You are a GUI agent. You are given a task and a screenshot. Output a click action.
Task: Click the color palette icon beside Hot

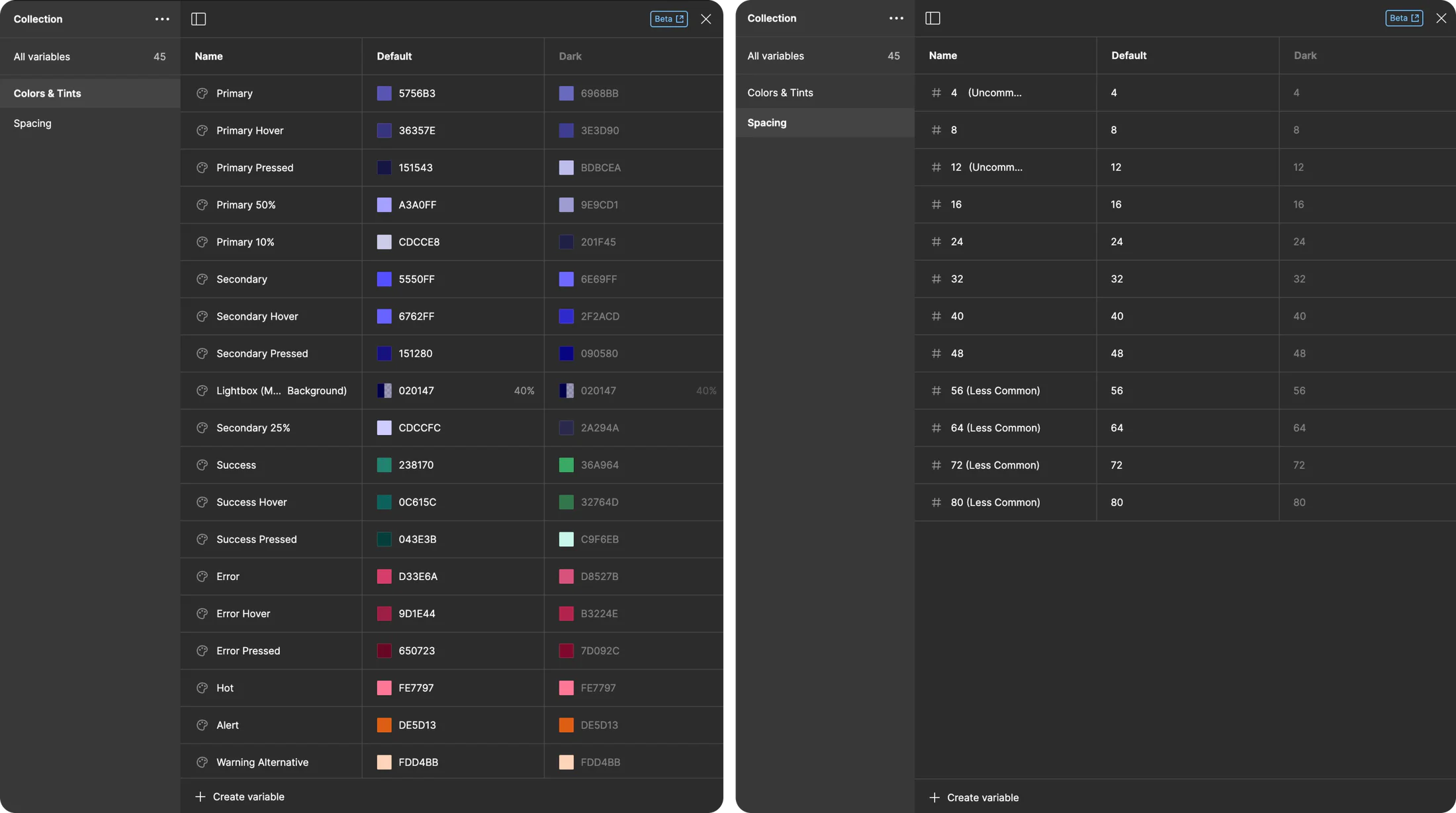click(x=203, y=688)
